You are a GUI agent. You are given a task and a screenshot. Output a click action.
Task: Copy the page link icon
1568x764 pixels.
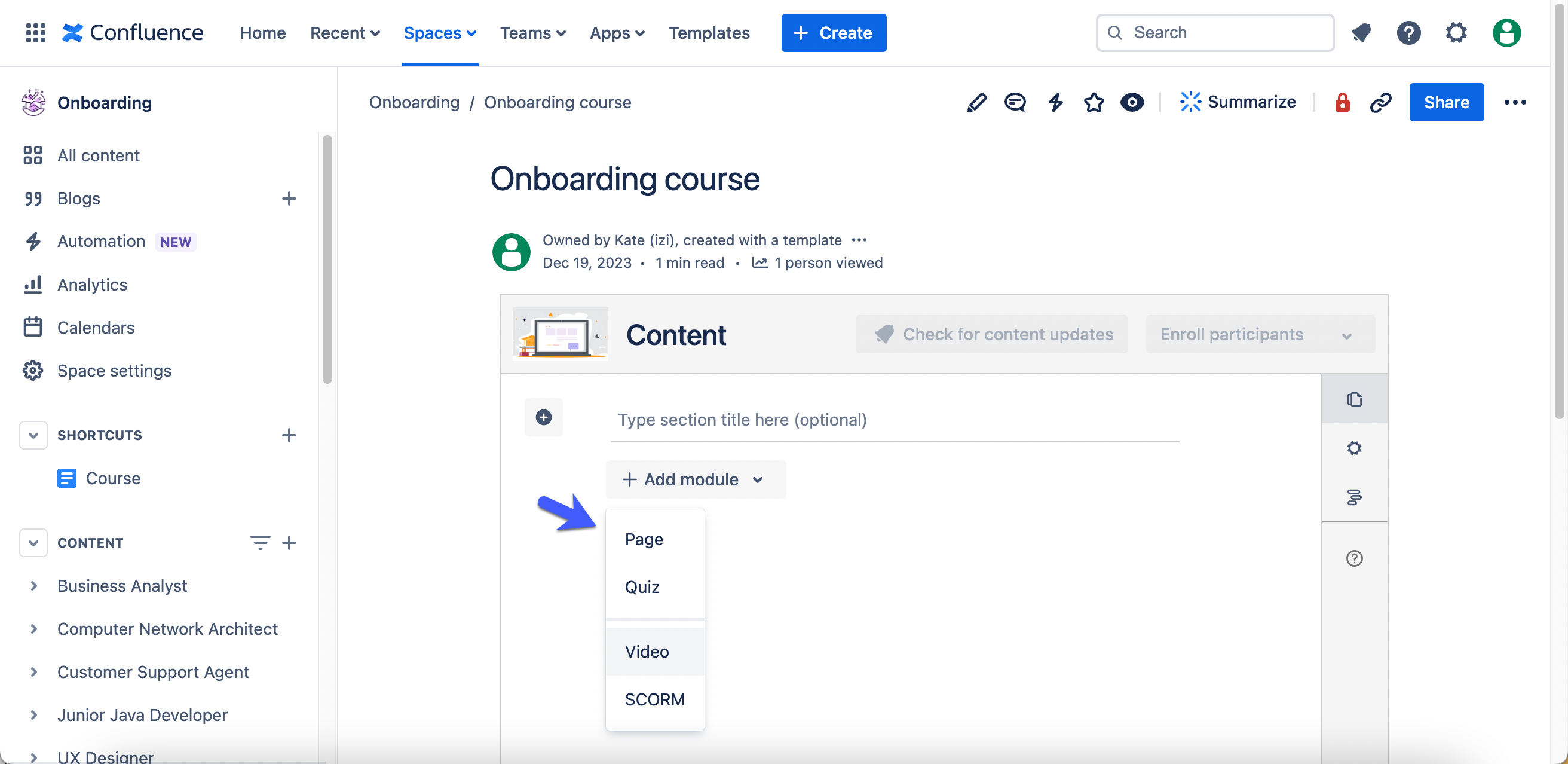pos(1380,102)
